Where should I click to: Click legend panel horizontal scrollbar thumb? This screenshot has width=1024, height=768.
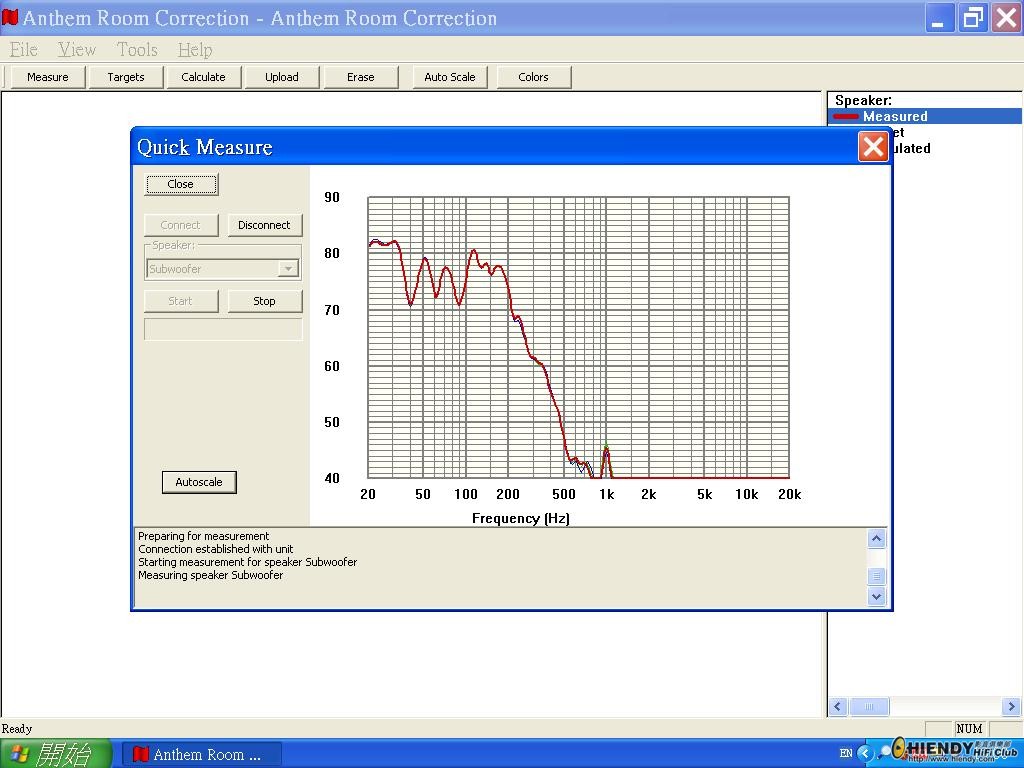click(x=869, y=707)
